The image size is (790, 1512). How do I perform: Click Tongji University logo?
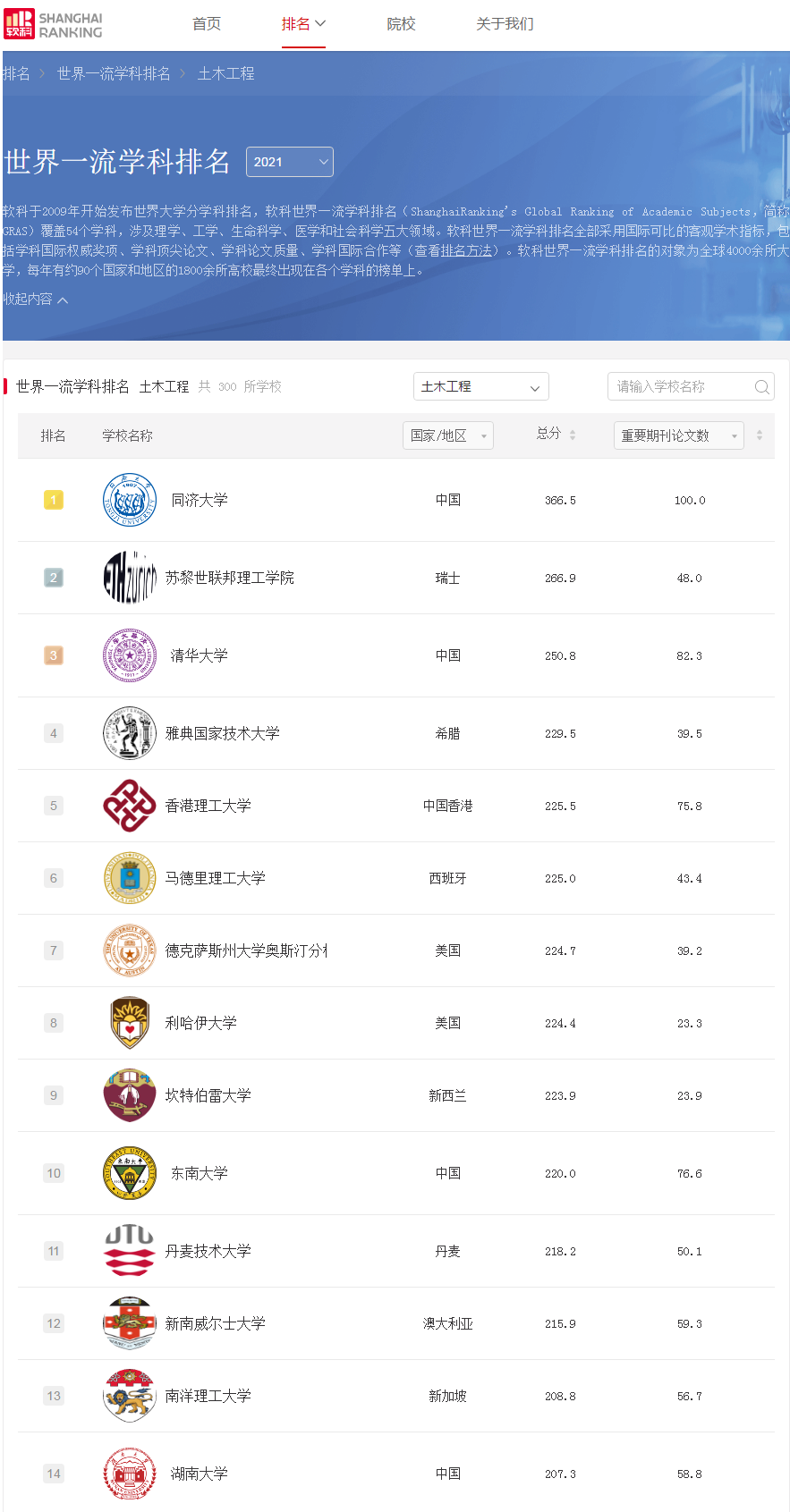(x=130, y=500)
